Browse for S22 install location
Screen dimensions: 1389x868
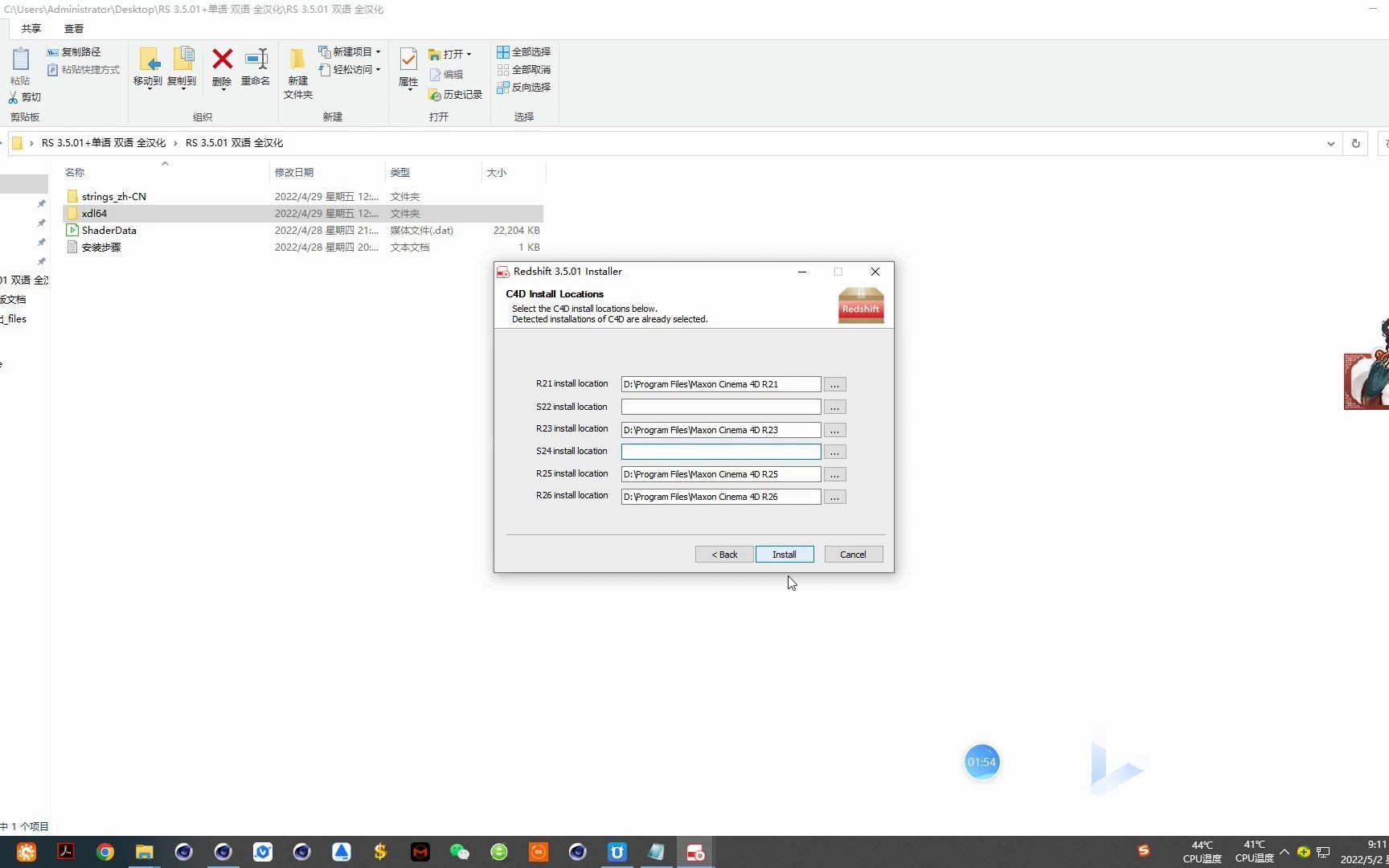pyautogui.click(x=835, y=407)
